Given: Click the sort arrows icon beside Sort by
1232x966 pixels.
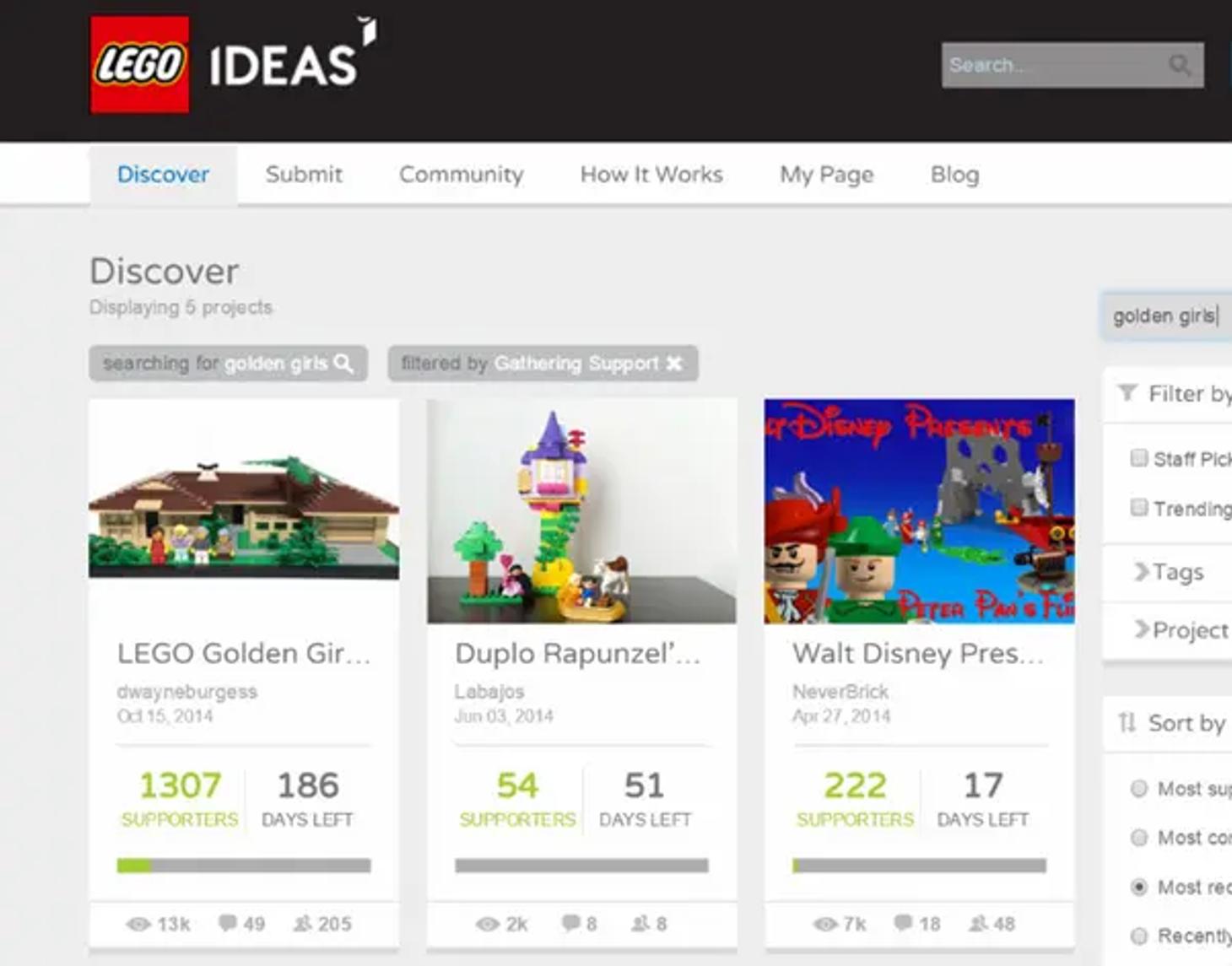Looking at the screenshot, I should point(1127,723).
